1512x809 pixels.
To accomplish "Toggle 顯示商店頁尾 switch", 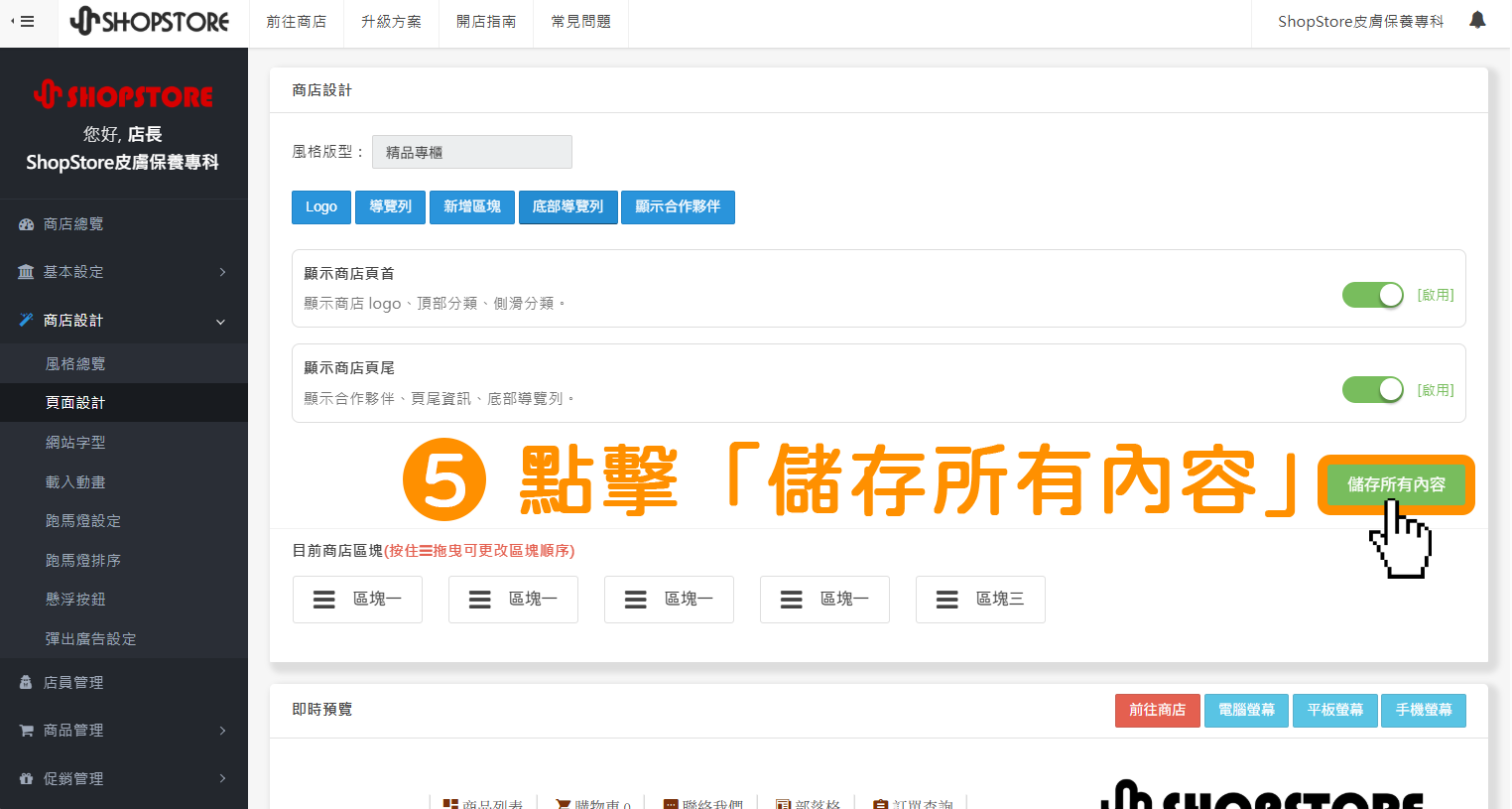I will click(x=1373, y=390).
